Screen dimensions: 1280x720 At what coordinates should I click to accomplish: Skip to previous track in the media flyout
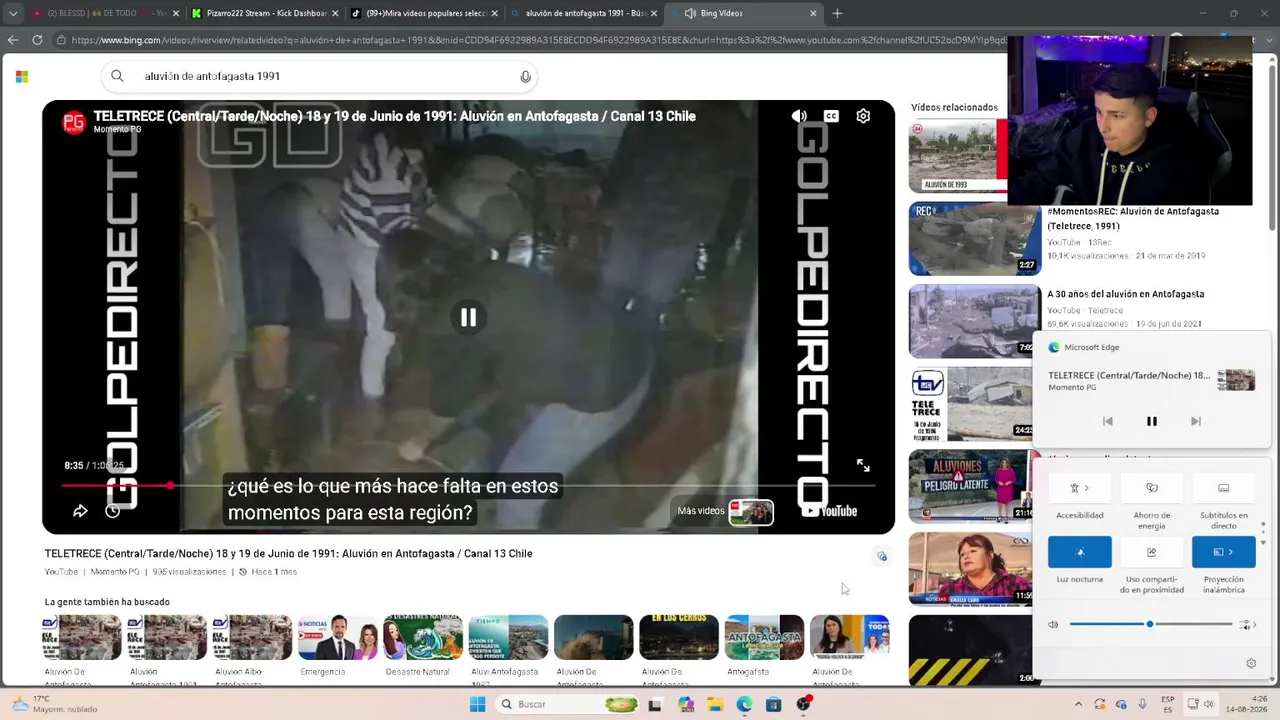click(x=1107, y=421)
